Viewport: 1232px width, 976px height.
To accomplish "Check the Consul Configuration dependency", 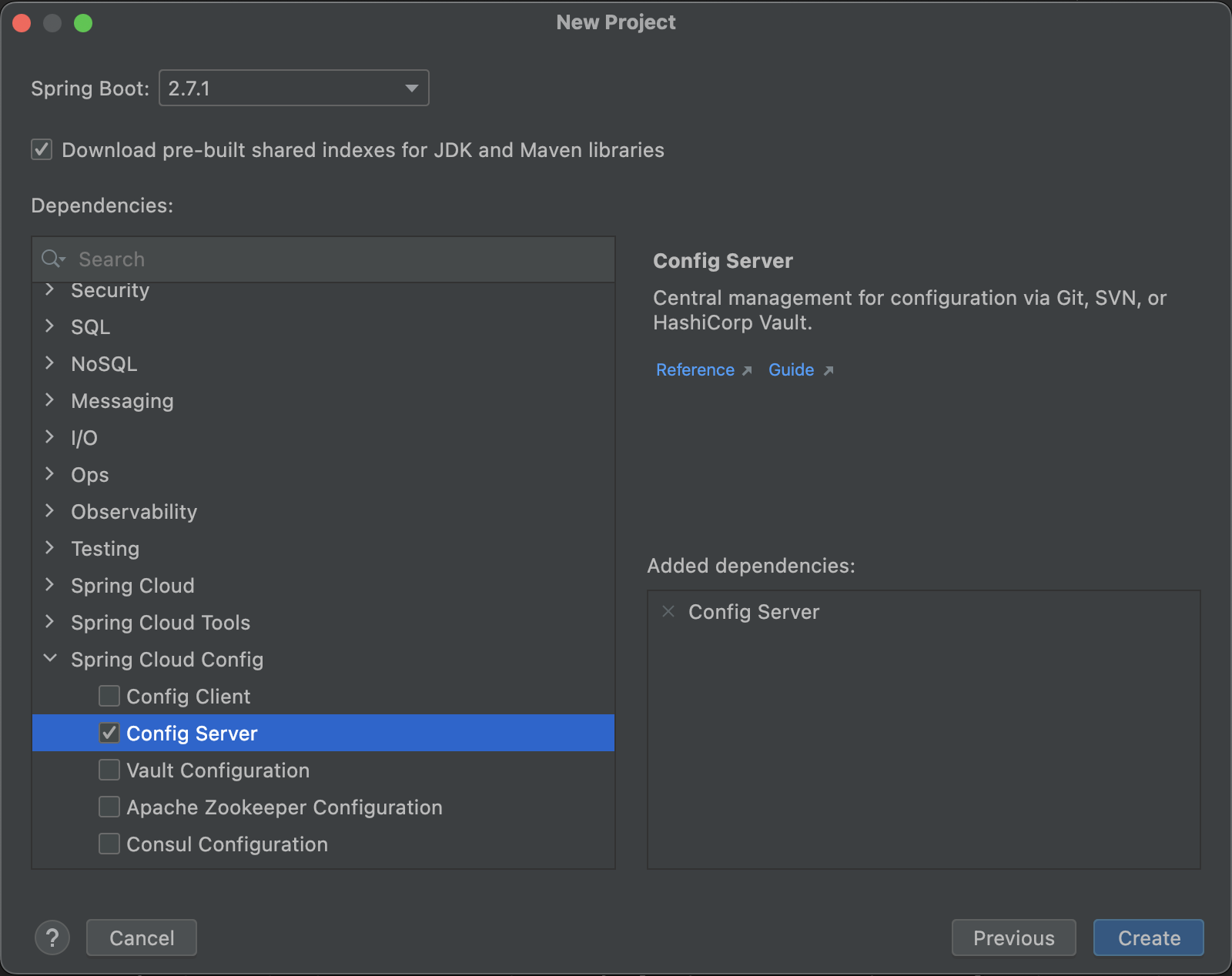I will click(109, 844).
